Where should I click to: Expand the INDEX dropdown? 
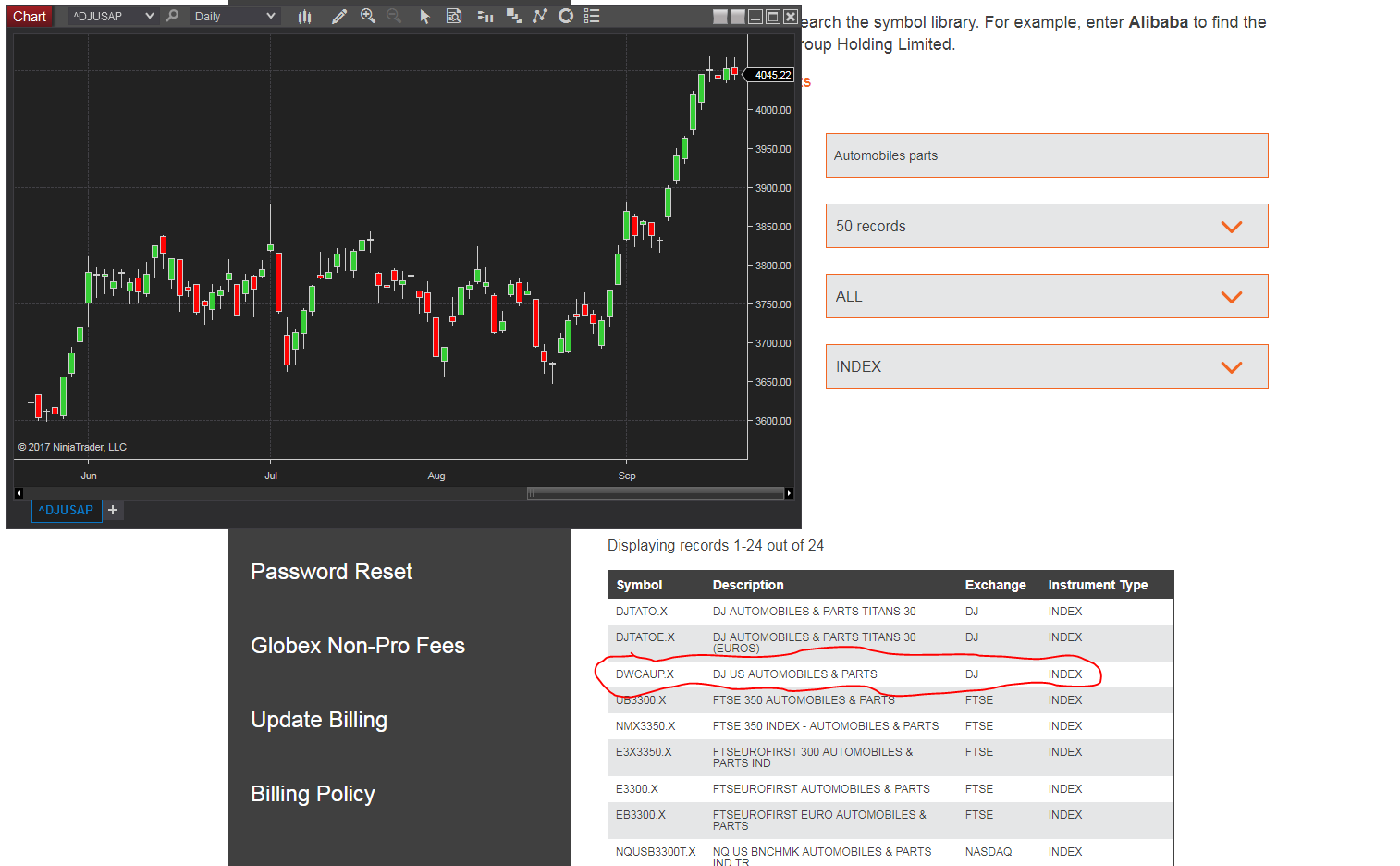coord(1047,366)
